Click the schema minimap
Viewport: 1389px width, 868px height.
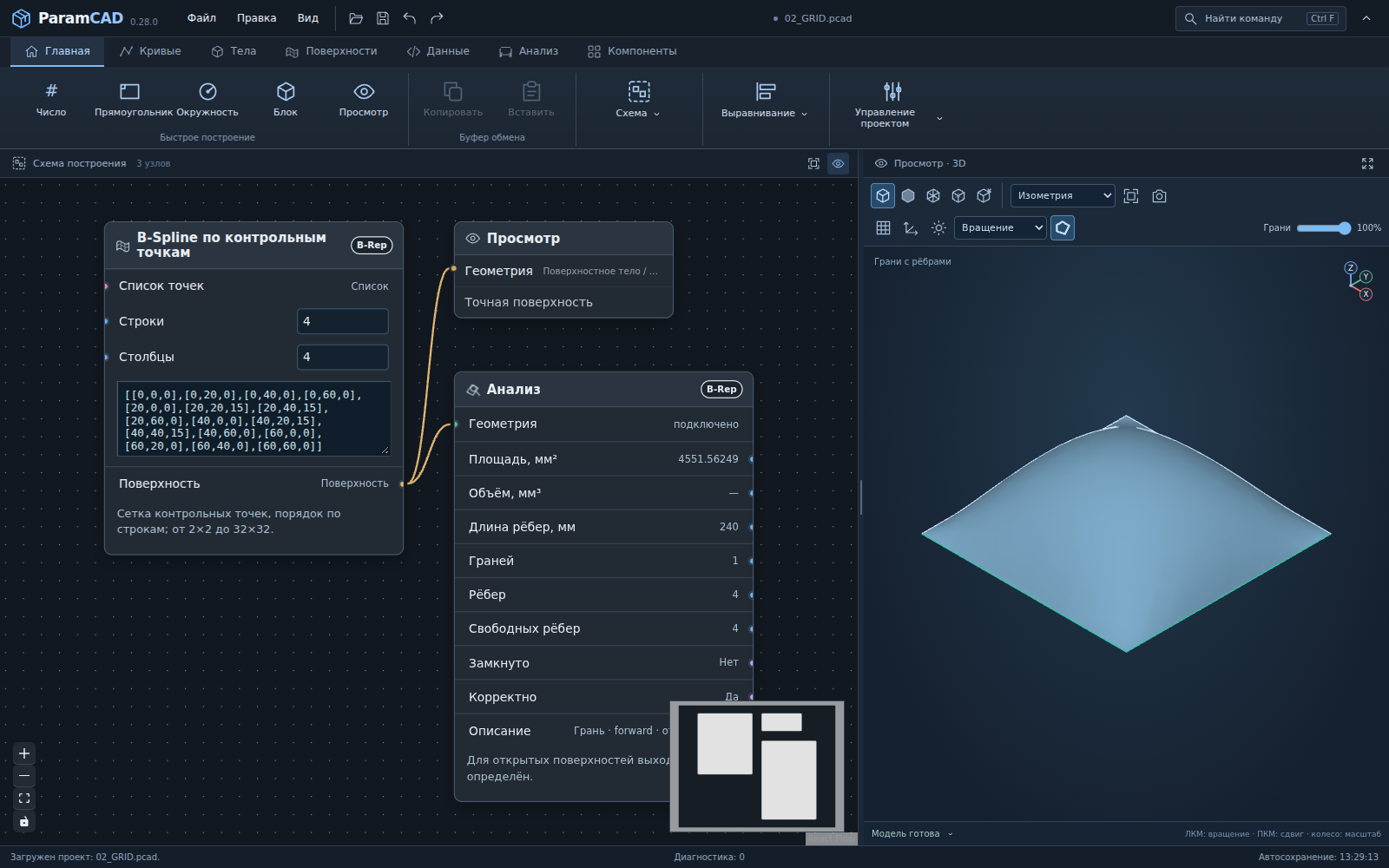point(757,766)
